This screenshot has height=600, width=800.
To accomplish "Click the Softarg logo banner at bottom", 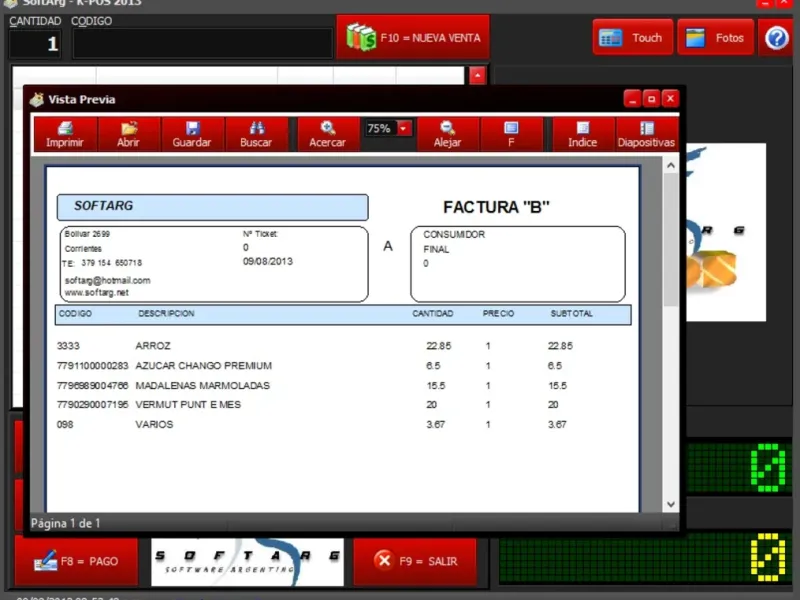I will tap(247, 562).
